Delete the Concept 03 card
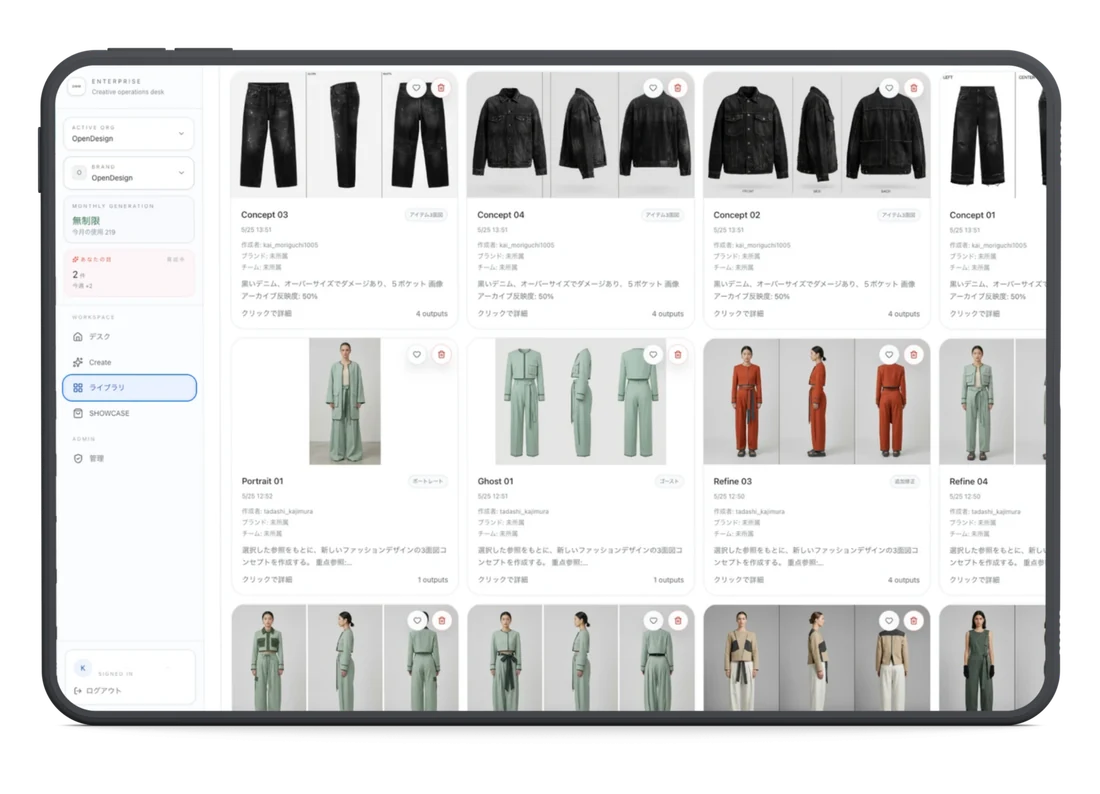Viewport: 1100px width, 794px height. pos(441,88)
